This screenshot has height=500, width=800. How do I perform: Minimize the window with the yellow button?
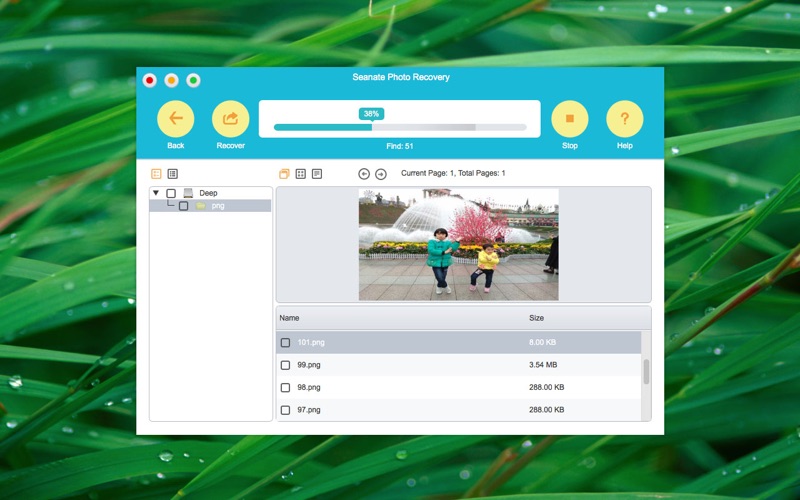pos(171,80)
